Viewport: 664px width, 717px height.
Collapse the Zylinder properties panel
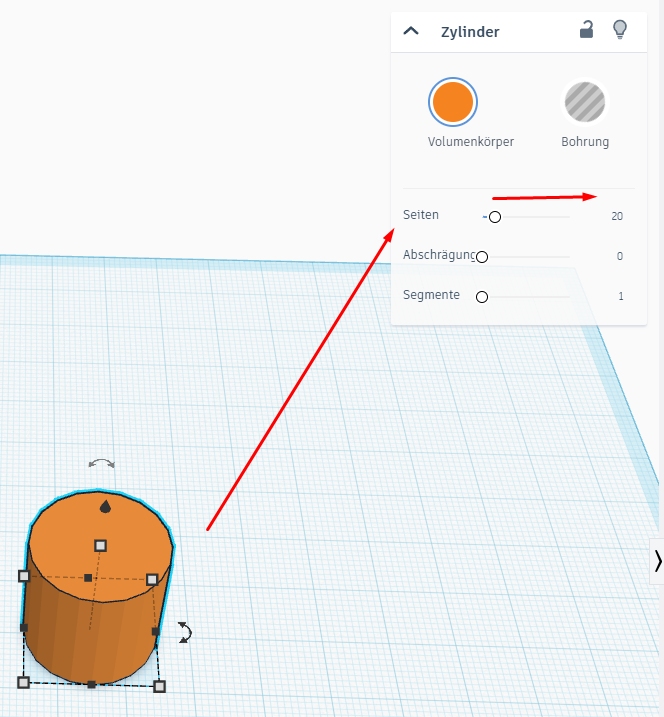coord(411,31)
